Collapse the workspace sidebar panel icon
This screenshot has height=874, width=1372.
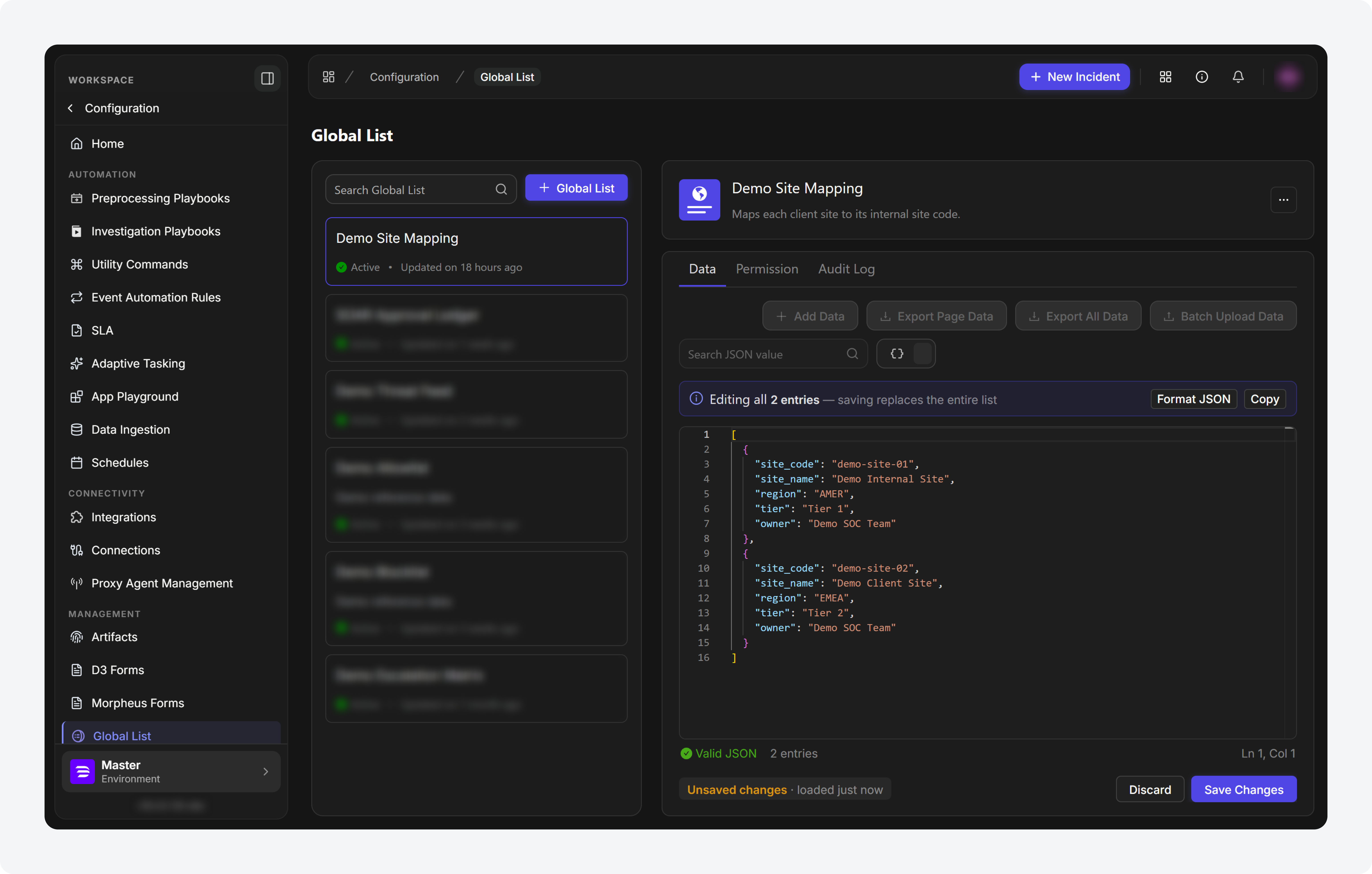click(x=267, y=79)
